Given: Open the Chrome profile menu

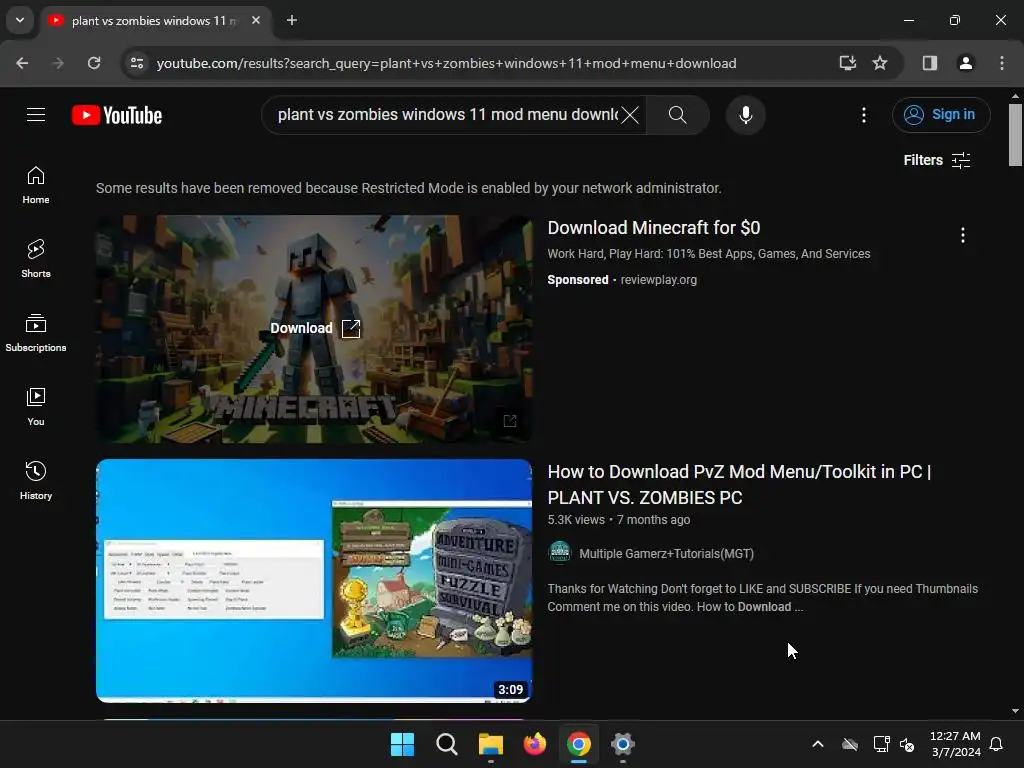Looking at the screenshot, I should pyautogui.click(x=965, y=63).
